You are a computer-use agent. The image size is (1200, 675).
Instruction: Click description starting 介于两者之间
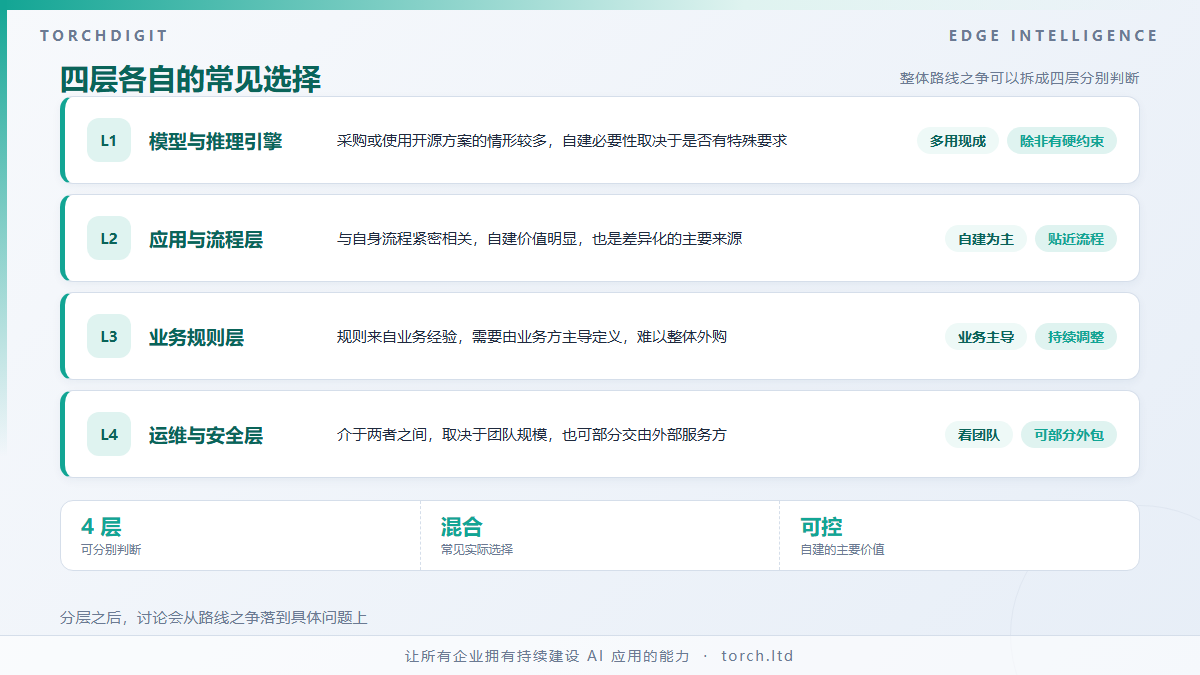pyautogui.click(x=532, y=435)
